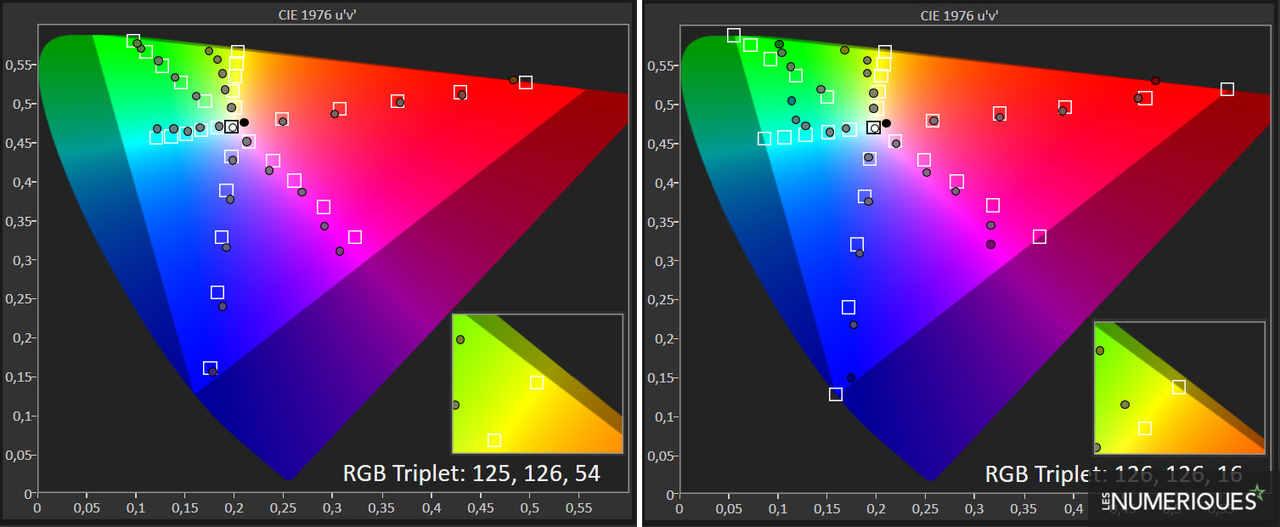
Task: Click the black dot beside right chart's white point
Action: [886, 123]
